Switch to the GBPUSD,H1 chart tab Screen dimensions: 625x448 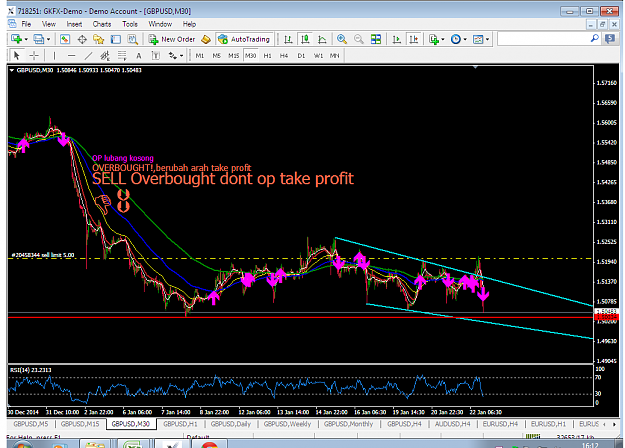180,424
